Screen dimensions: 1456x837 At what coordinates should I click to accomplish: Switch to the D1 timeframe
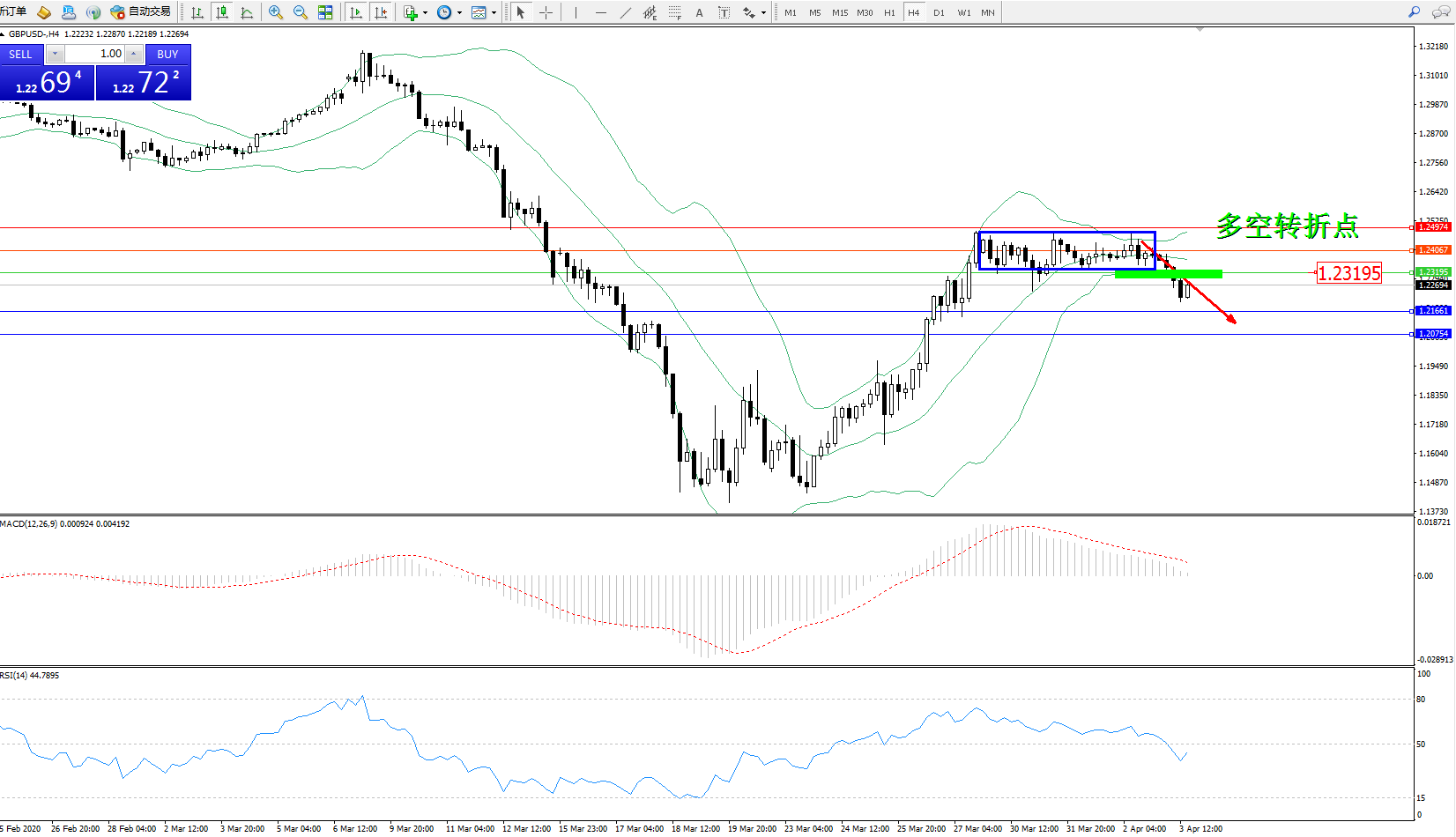pos(939,12)
